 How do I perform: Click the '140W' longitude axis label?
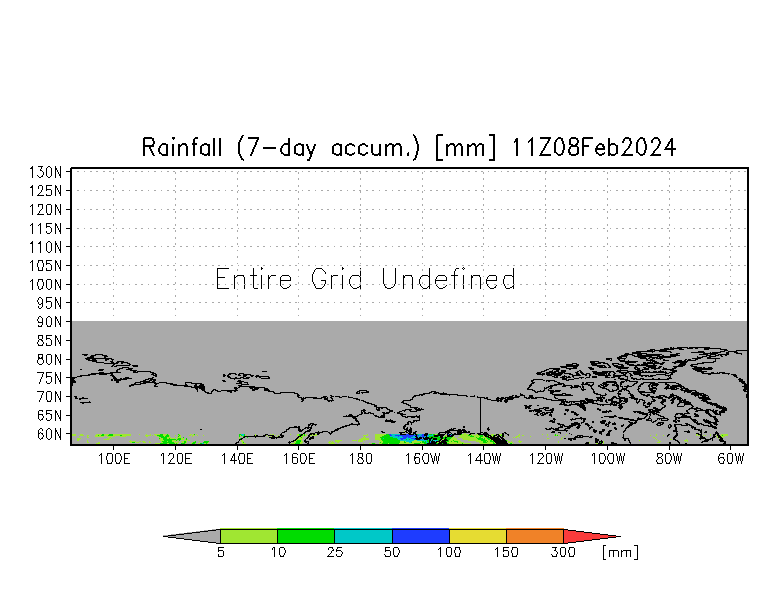point(484,459)
